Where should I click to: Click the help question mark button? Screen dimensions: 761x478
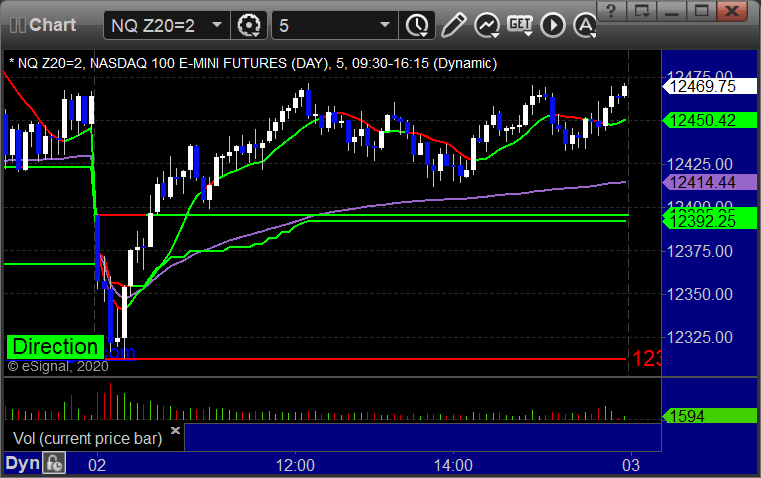611,11
